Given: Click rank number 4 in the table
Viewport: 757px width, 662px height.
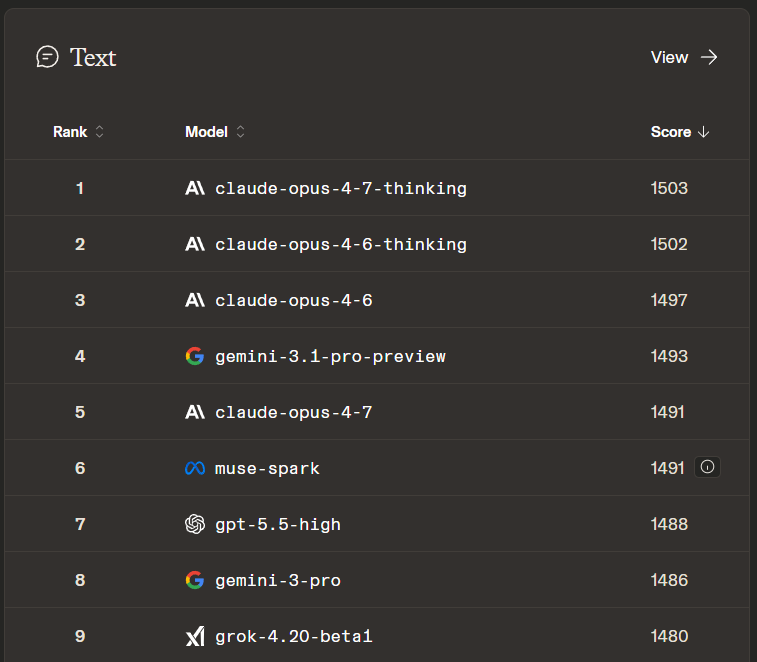Looking at the screenshot, I should tap(80, 356).
